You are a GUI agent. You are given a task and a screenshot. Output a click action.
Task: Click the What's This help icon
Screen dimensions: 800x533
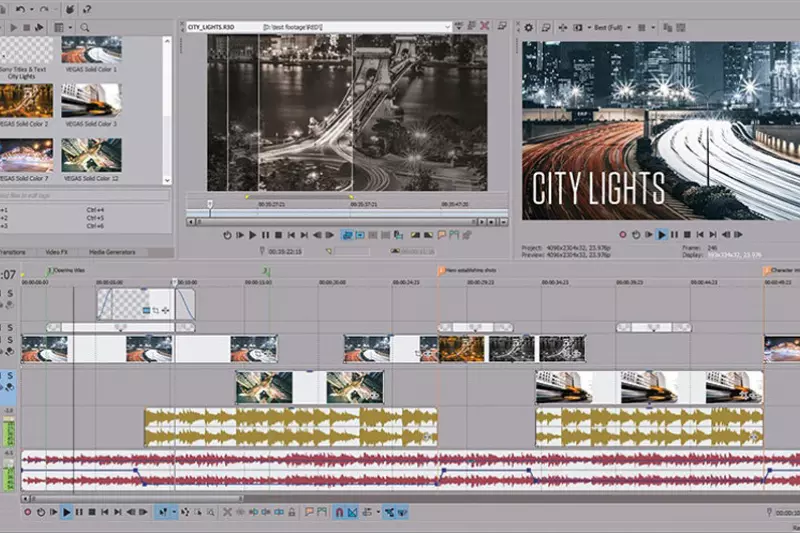point(87,9)
